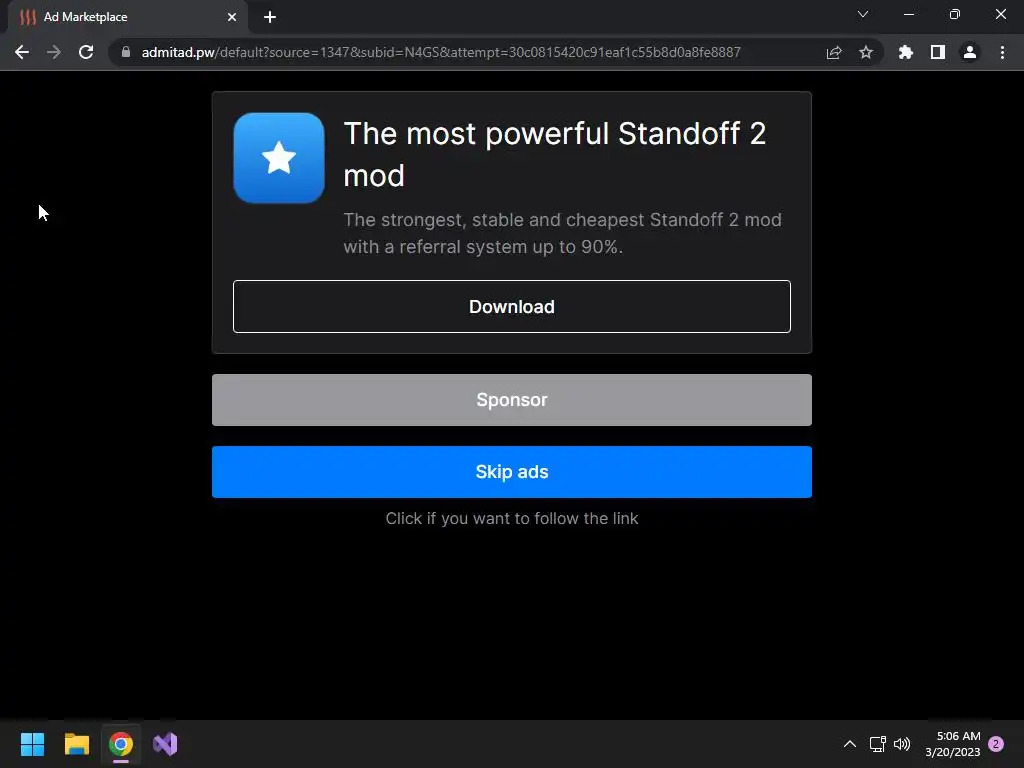
Task: Show hidden tray icons chevron
Action: [x=850, y=744]
